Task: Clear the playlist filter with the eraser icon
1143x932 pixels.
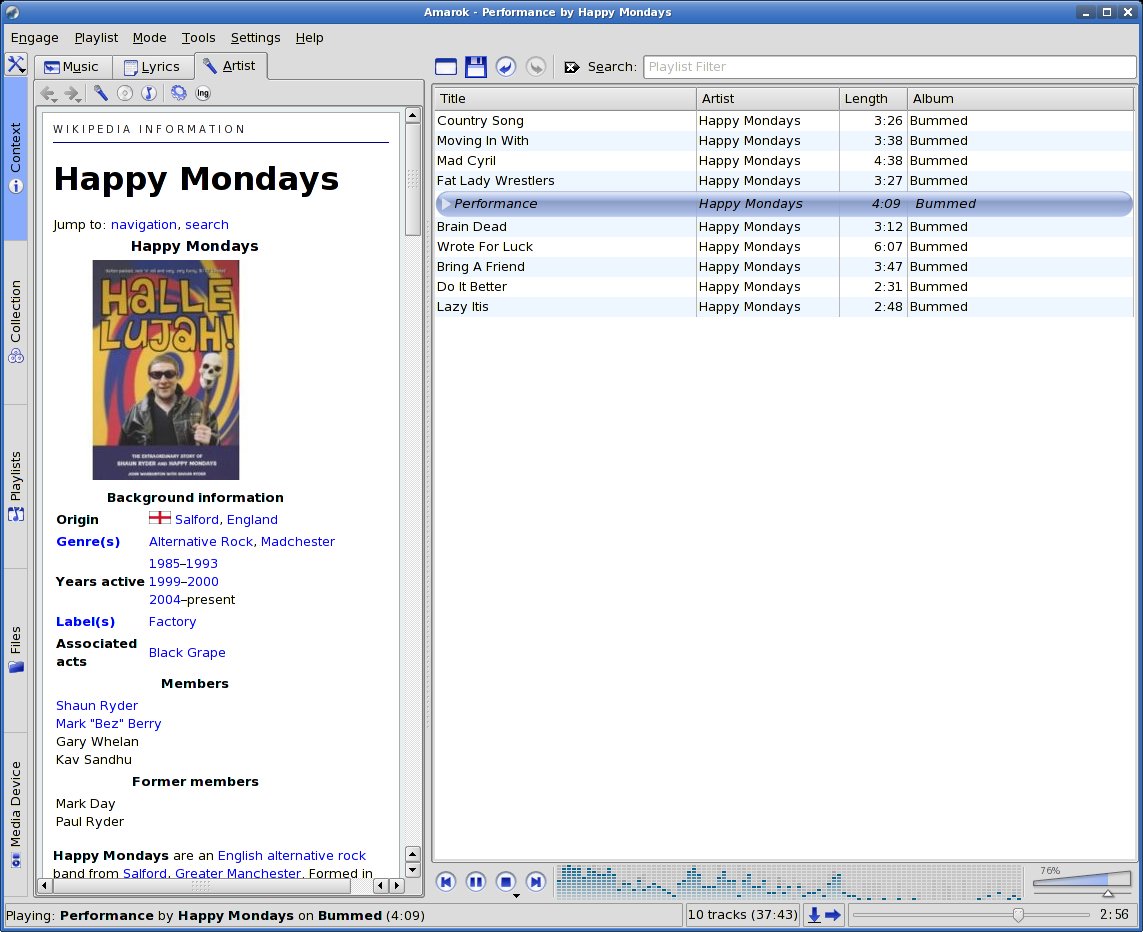Action: point(572,67)
